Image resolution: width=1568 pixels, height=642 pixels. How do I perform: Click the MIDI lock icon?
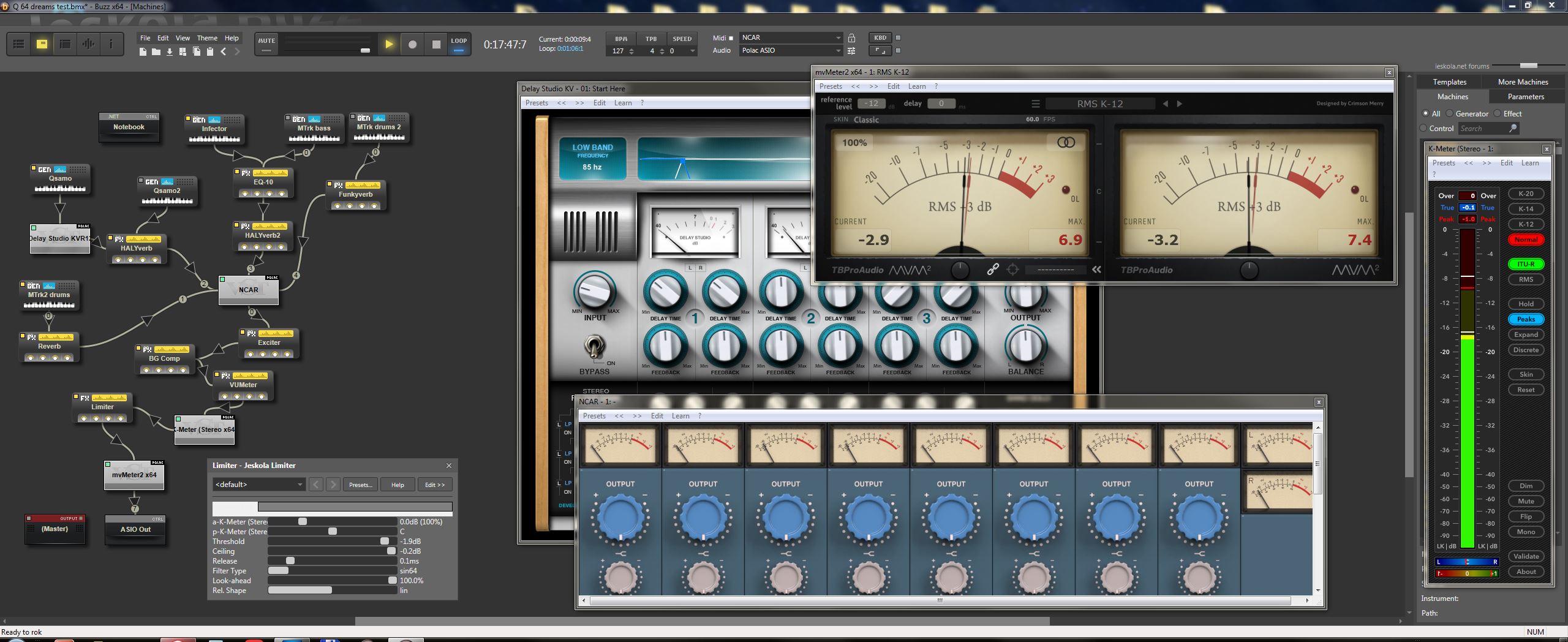tap(851, 38)
